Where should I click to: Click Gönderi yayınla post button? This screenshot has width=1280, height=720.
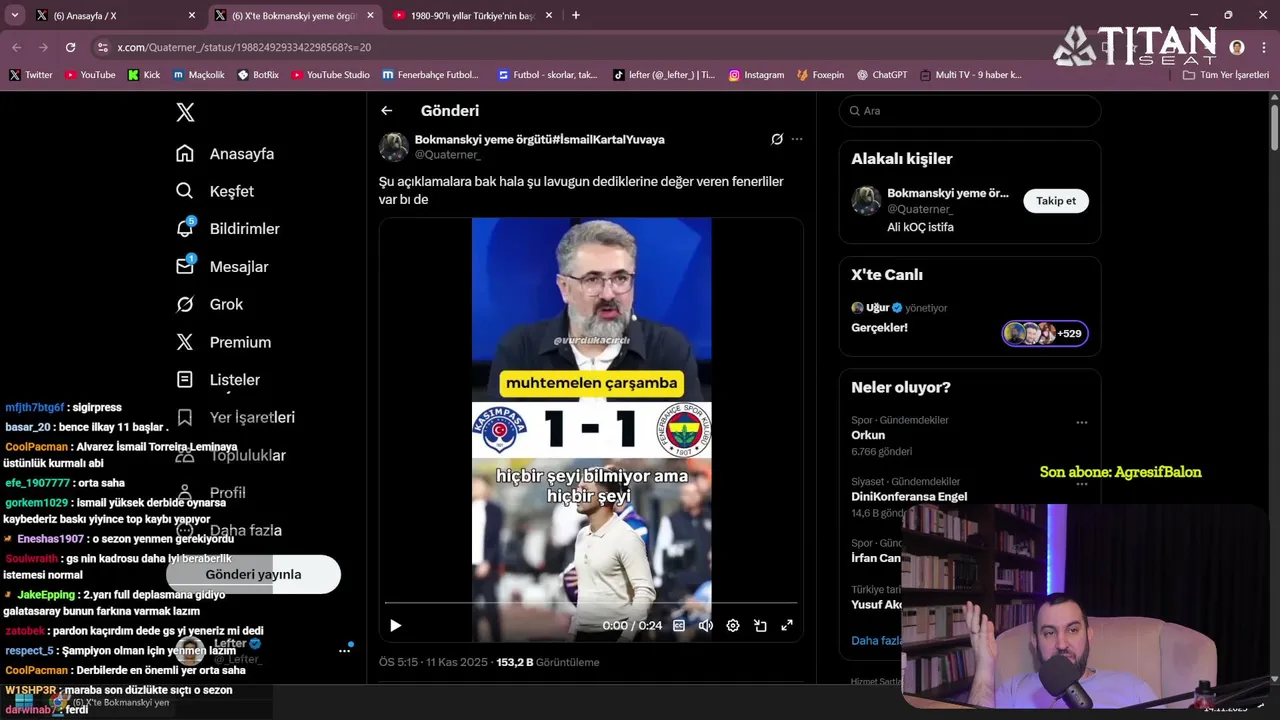253,574
